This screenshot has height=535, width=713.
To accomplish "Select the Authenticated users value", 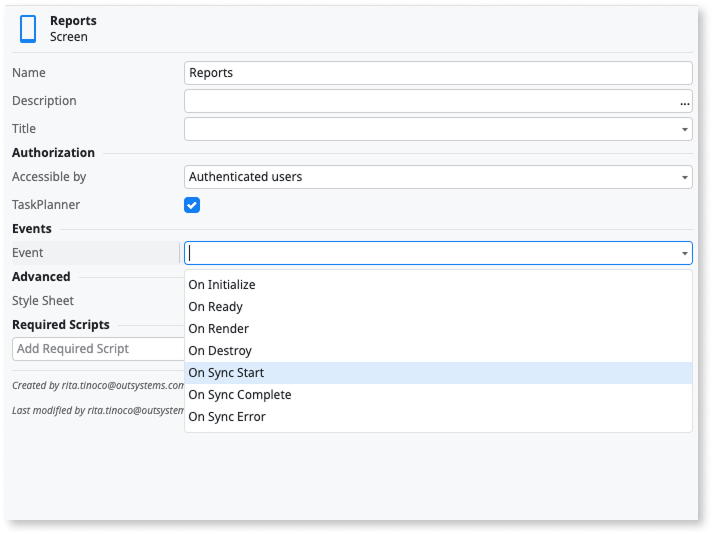I will [246, 177].
